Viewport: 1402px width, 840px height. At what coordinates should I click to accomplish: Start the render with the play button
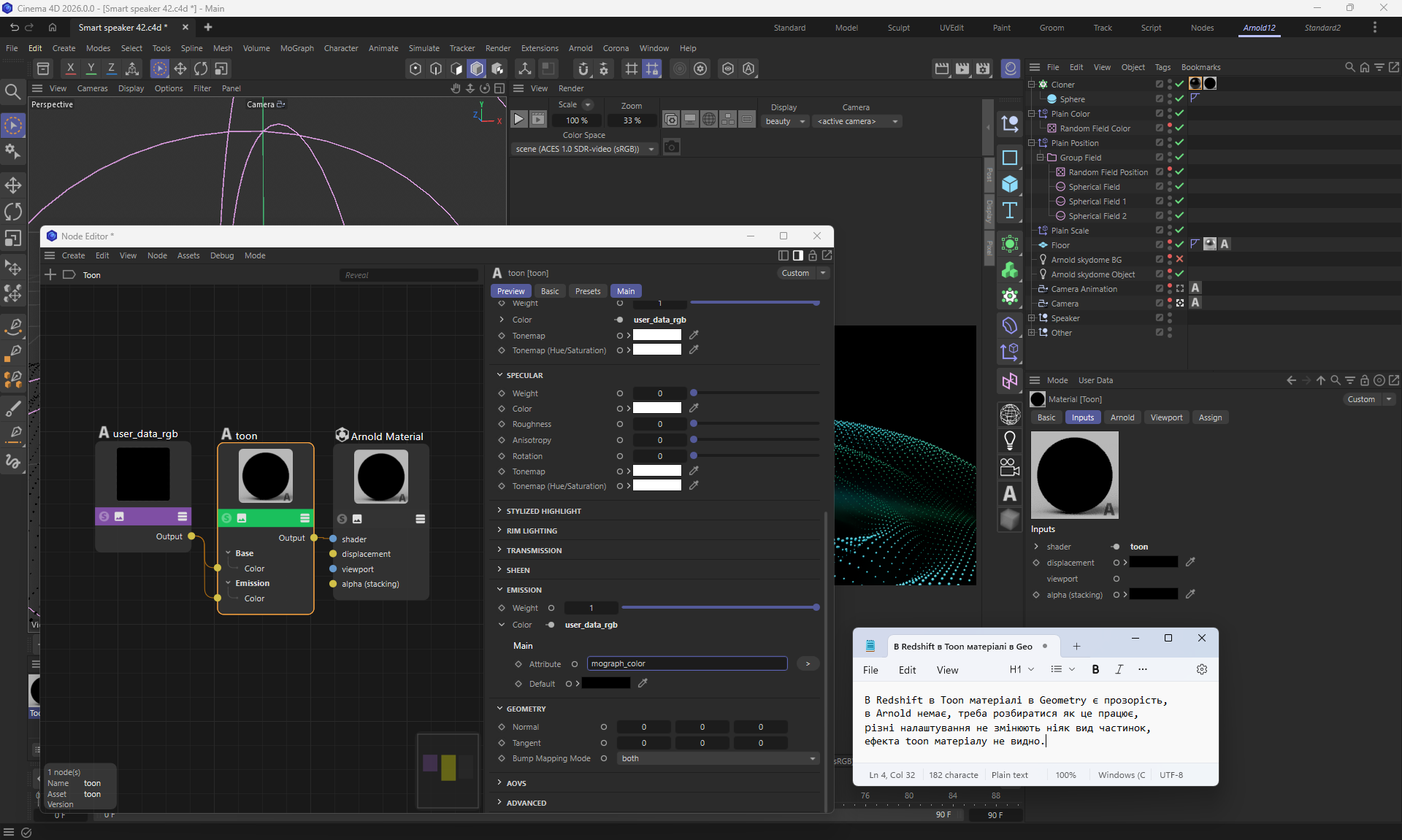(x=518, y=120)
